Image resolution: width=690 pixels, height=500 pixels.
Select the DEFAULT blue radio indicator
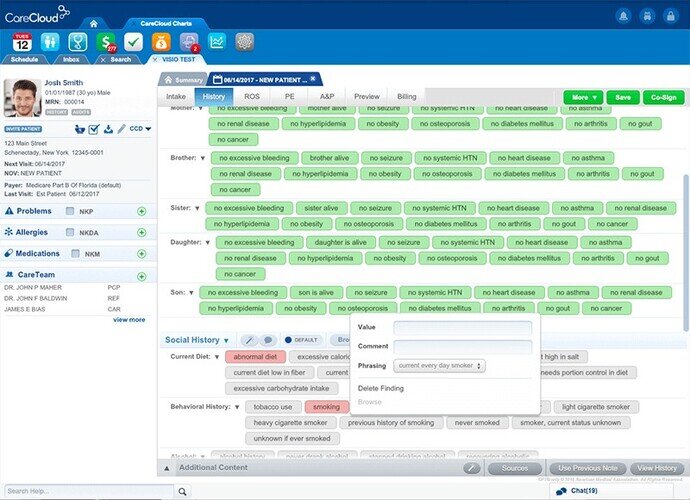tap(289, 340)
